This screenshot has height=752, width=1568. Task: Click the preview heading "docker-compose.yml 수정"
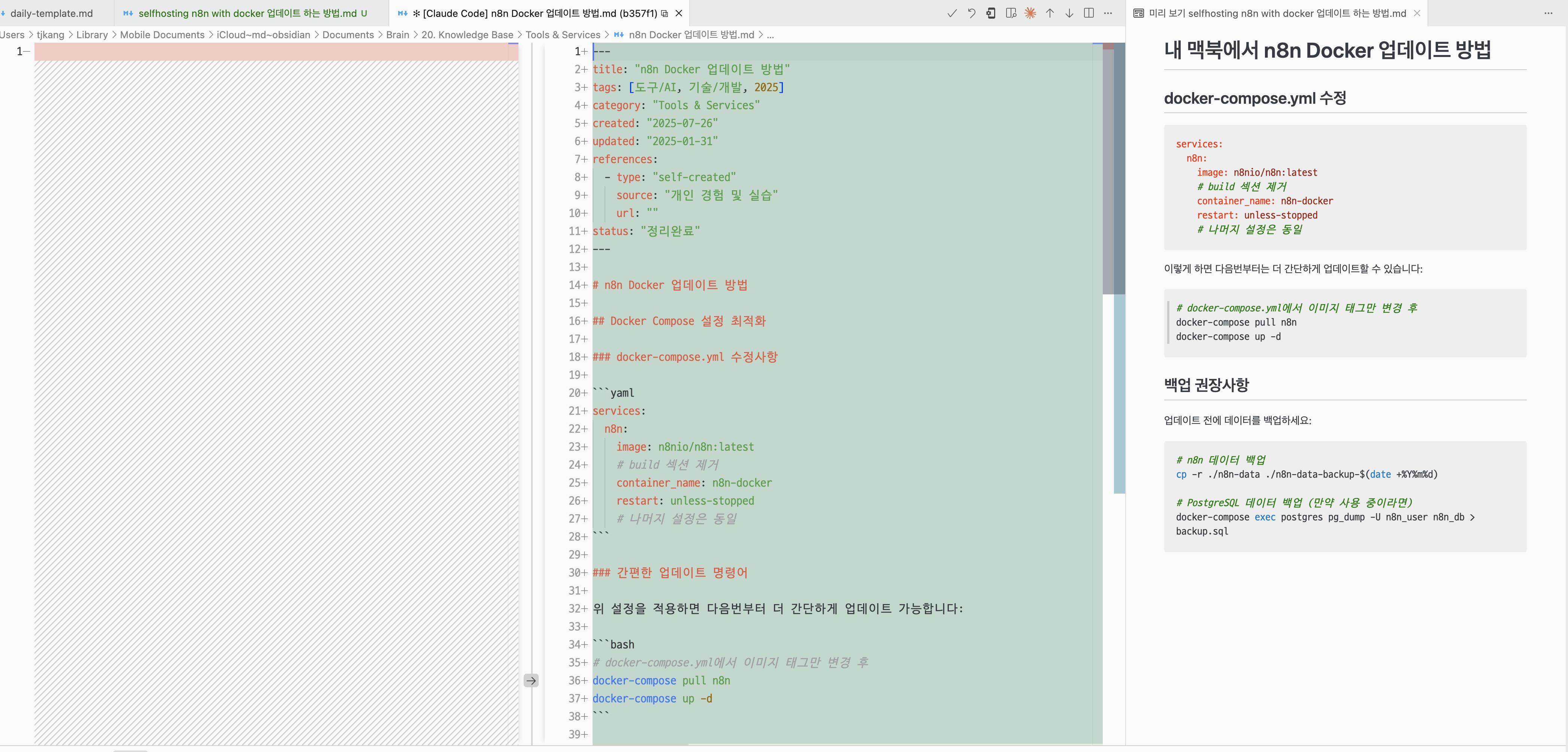(1254, 98)
